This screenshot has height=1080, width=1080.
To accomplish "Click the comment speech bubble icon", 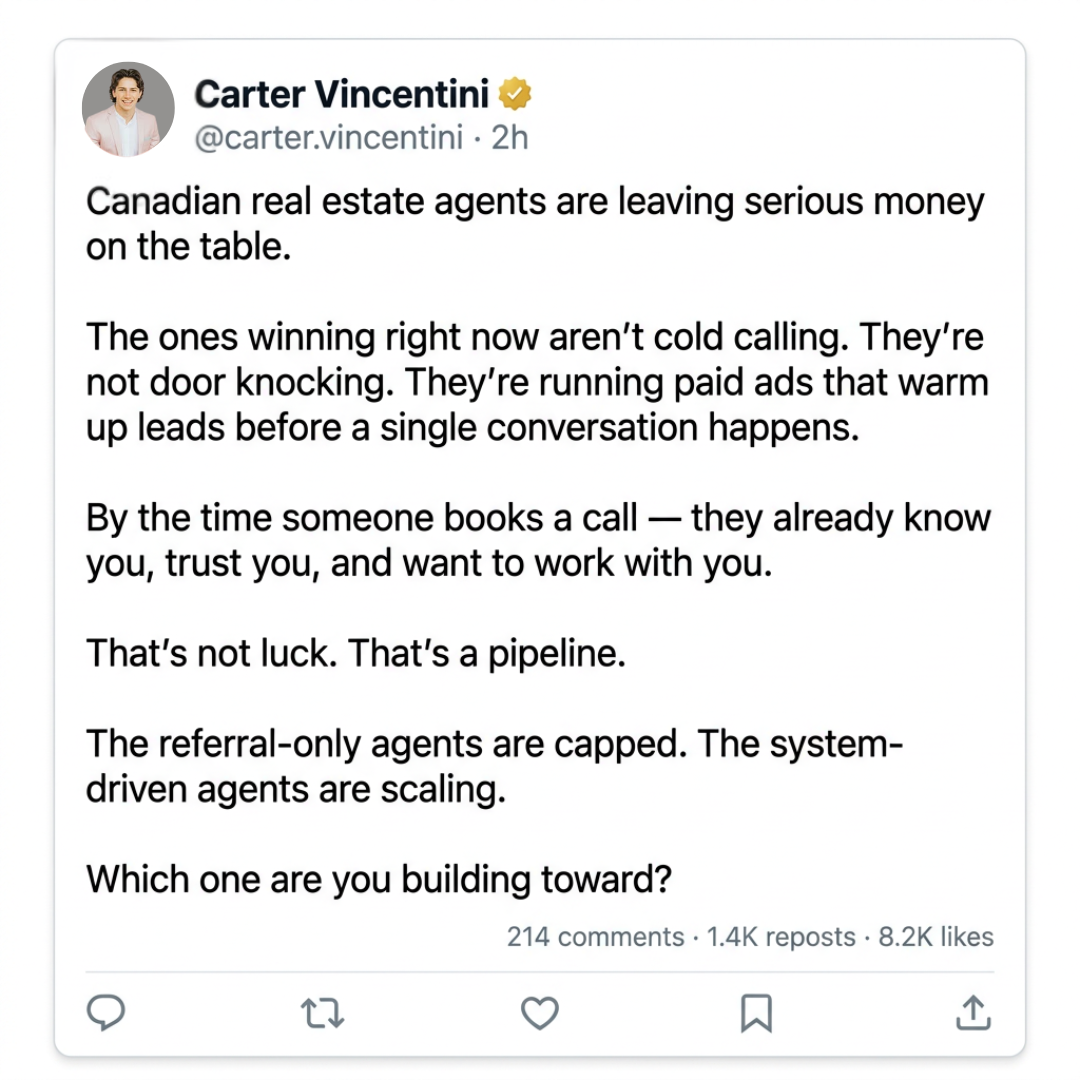I will click(x=105, y=1012).
